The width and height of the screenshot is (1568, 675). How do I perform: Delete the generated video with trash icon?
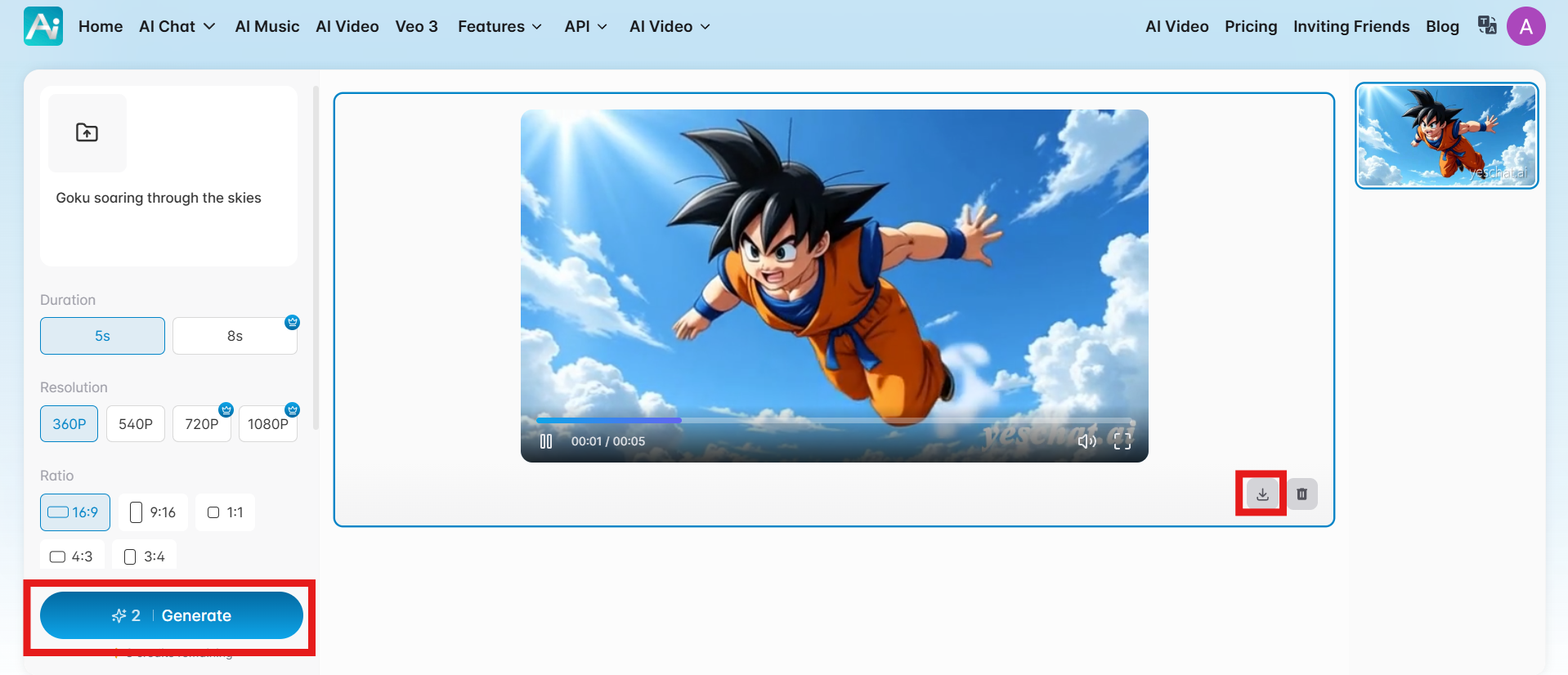(x=1302, y=494)
